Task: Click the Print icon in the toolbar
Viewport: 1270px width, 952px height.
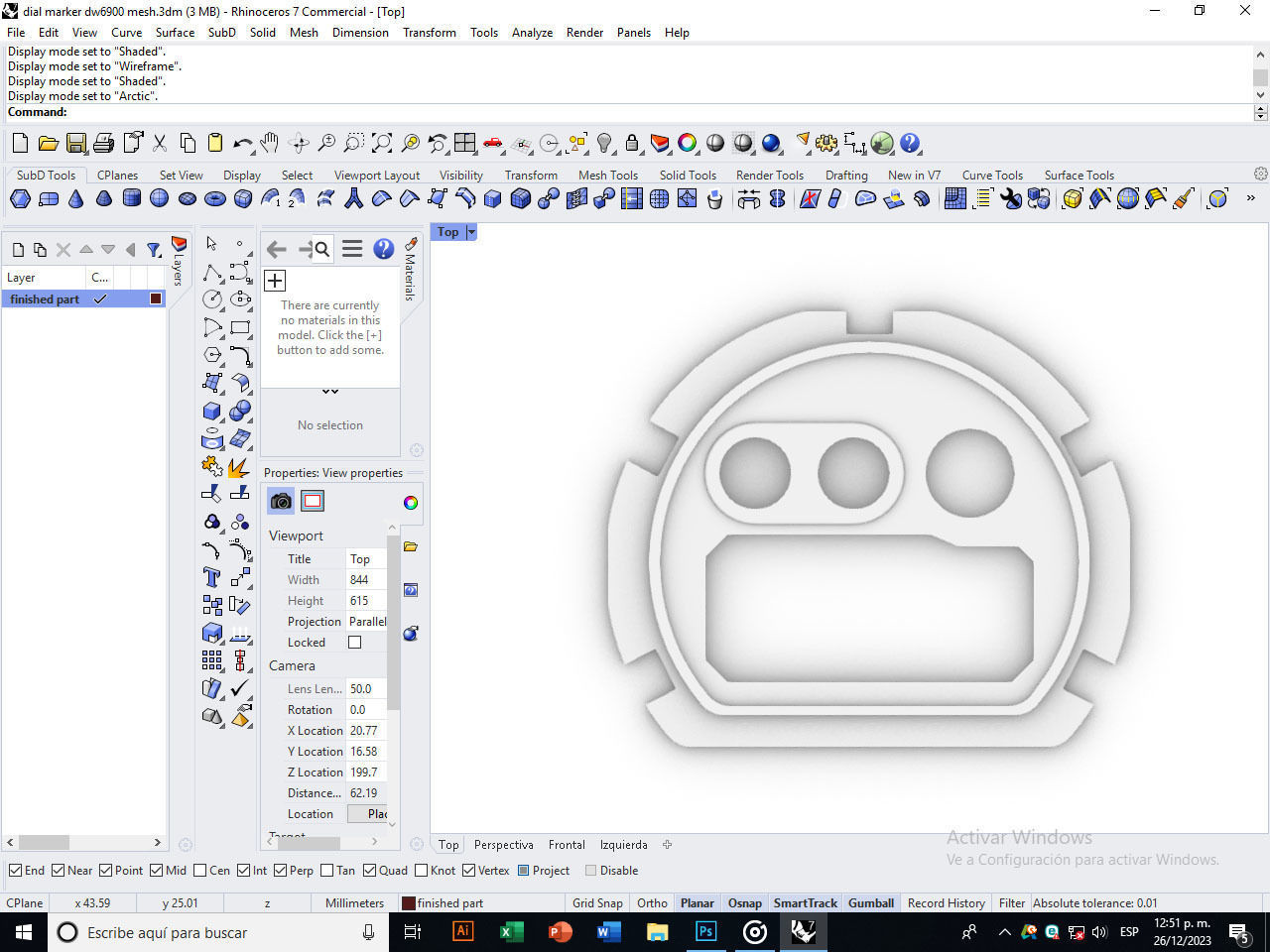Action: pos(103,144)
